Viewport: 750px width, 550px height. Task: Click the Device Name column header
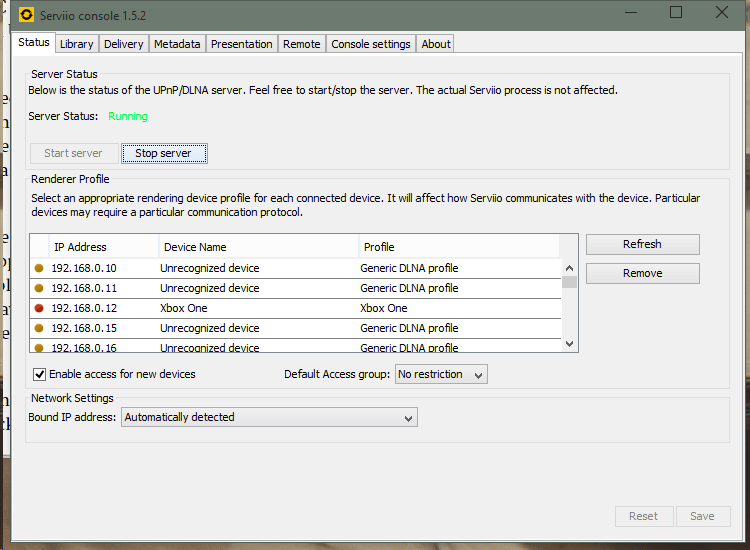pos(259,247)
